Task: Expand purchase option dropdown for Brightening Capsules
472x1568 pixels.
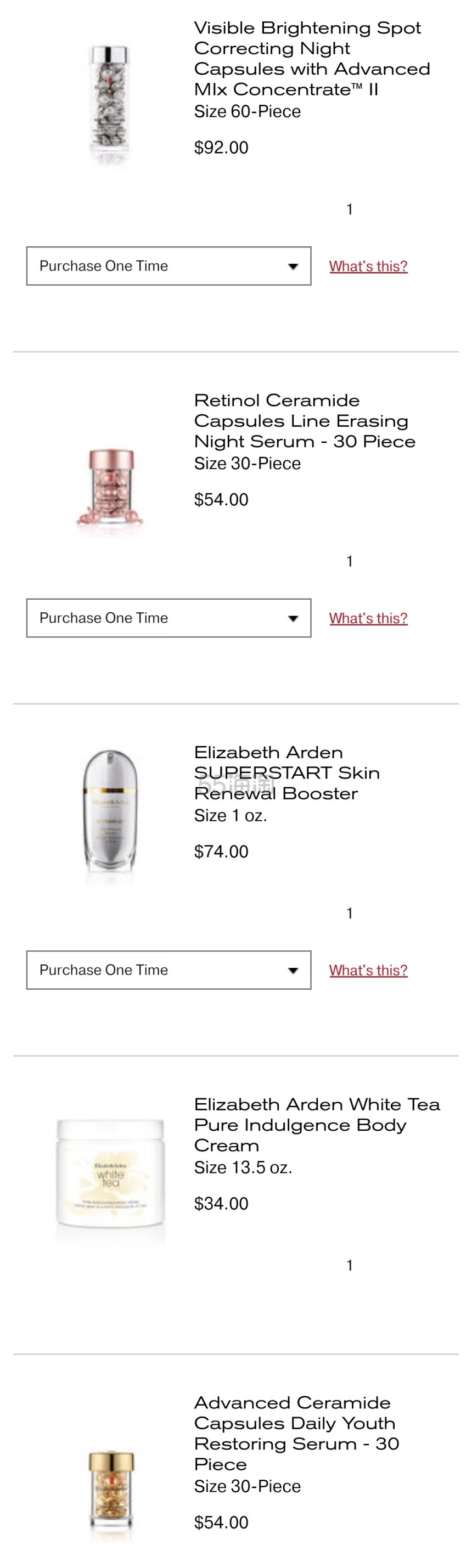Action: [x=168, y=266]
